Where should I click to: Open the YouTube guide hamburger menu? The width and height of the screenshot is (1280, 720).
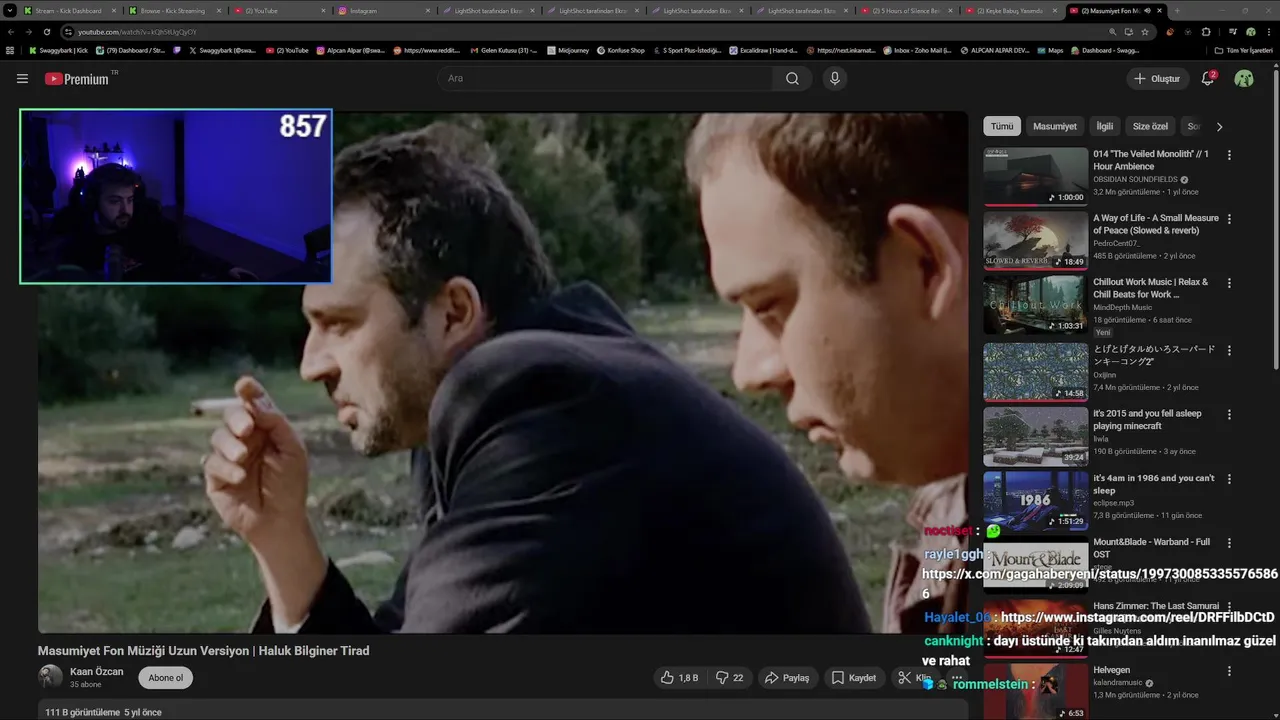pyautogui.click(x=22, y=78)
